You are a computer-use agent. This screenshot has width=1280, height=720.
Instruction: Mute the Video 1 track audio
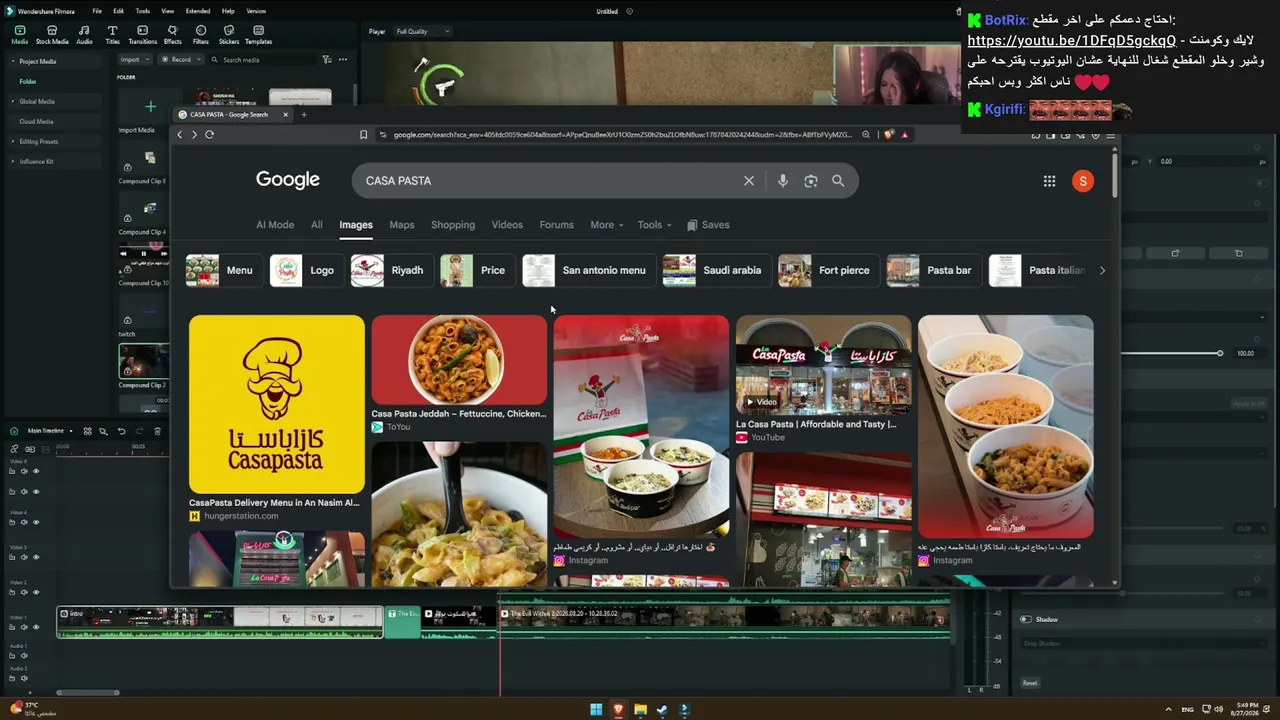(24, 627)
